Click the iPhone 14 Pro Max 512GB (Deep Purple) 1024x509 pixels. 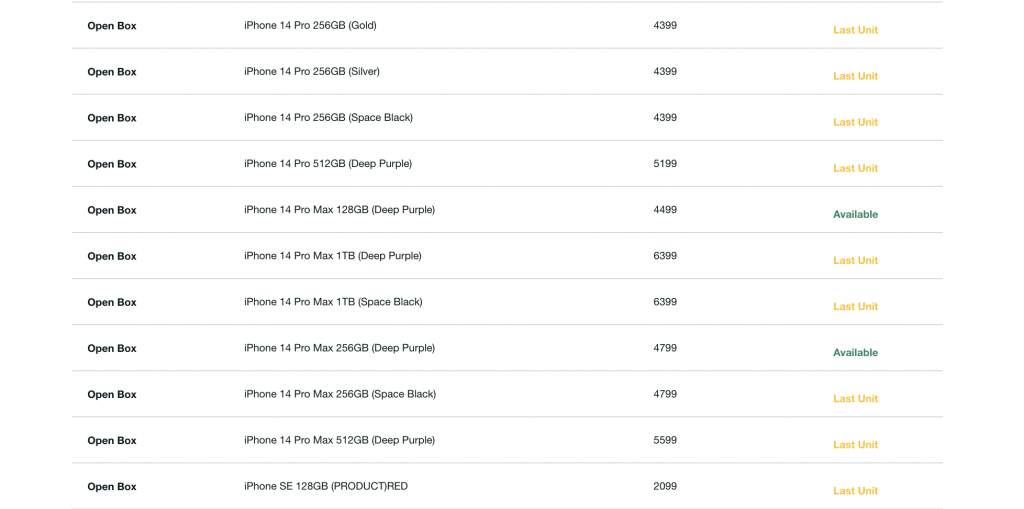[339, 440]
